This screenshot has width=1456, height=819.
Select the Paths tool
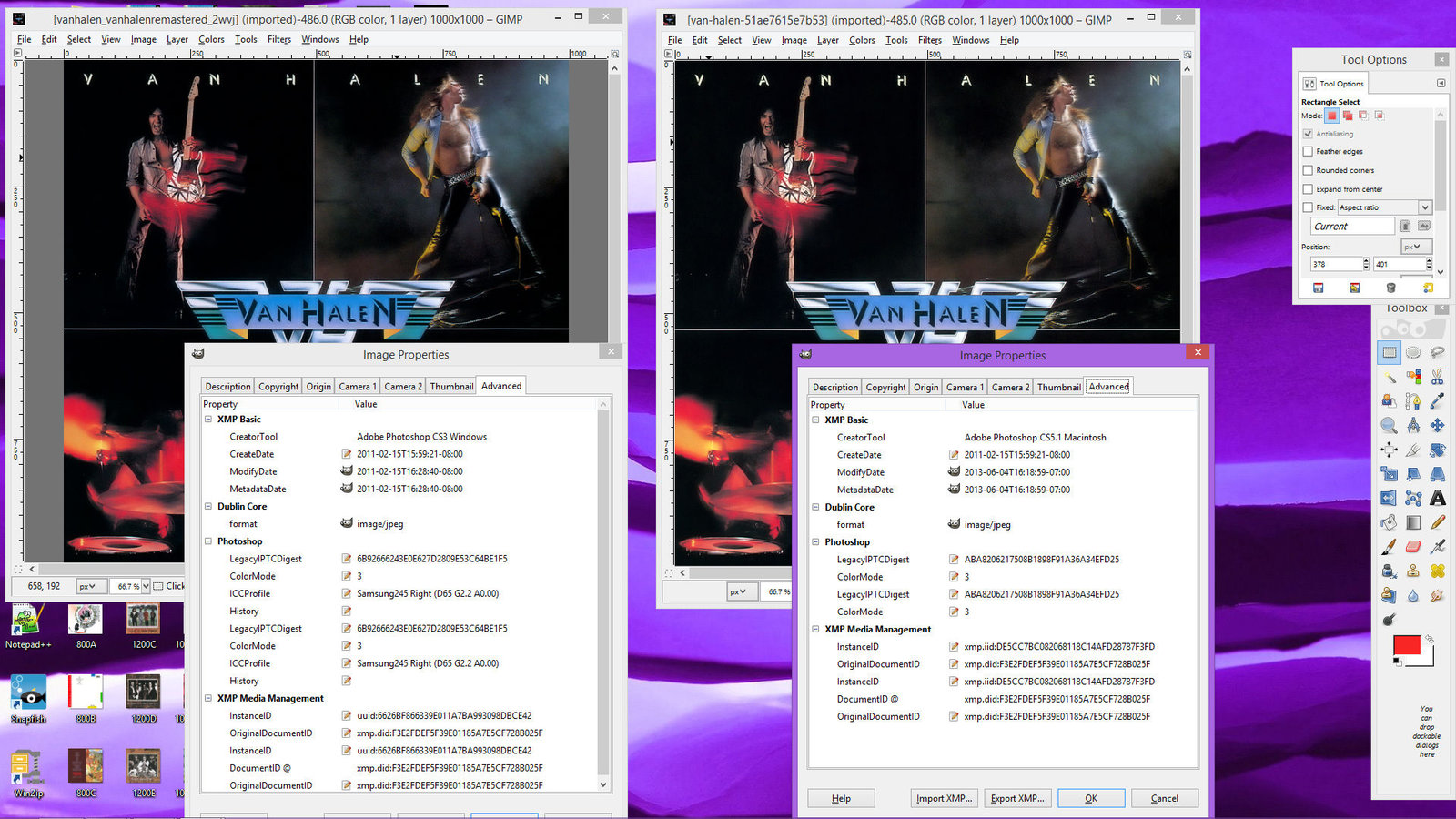[x=1413, y=401]
